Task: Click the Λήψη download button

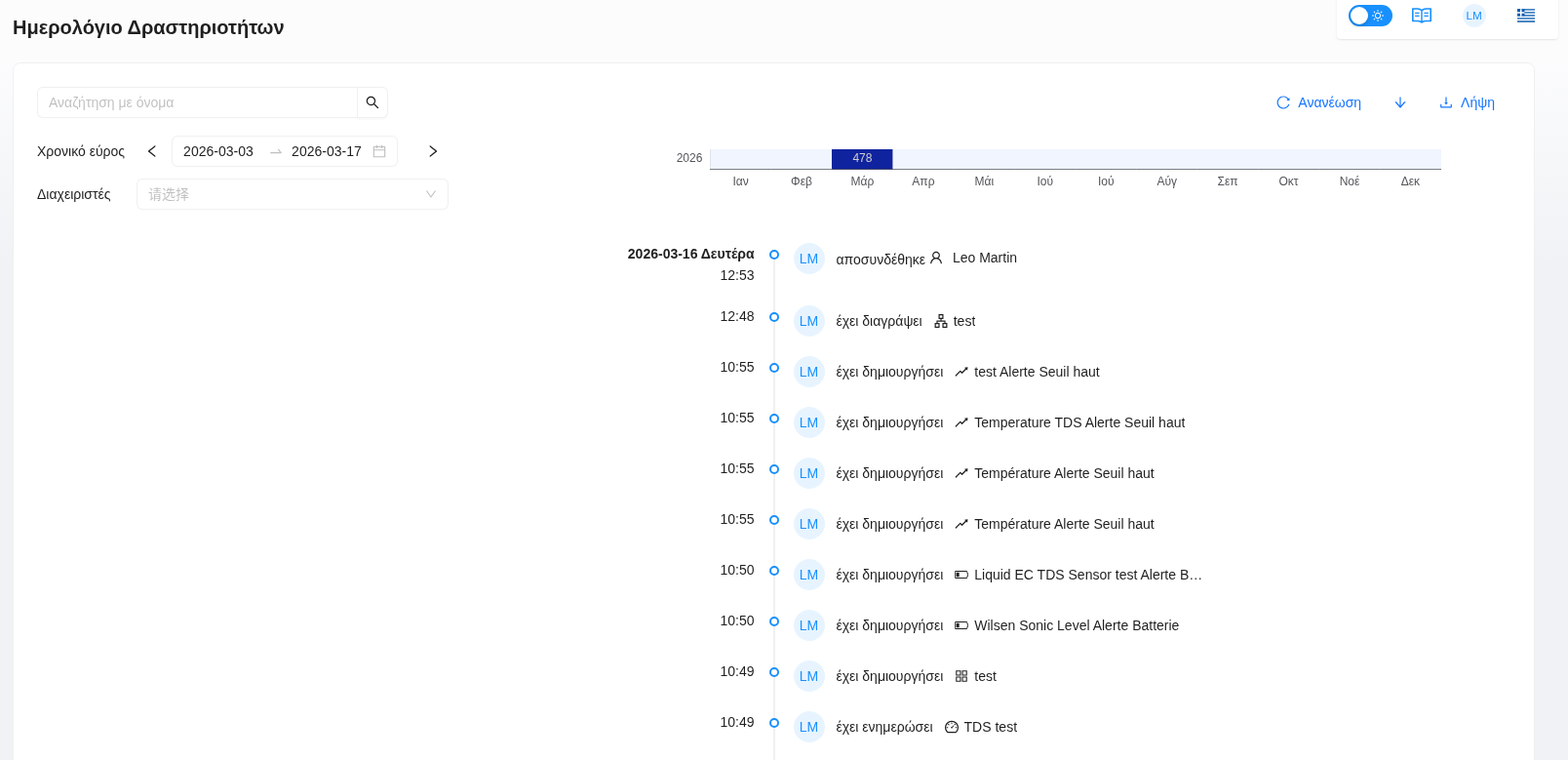Action: coord(1467,102)
